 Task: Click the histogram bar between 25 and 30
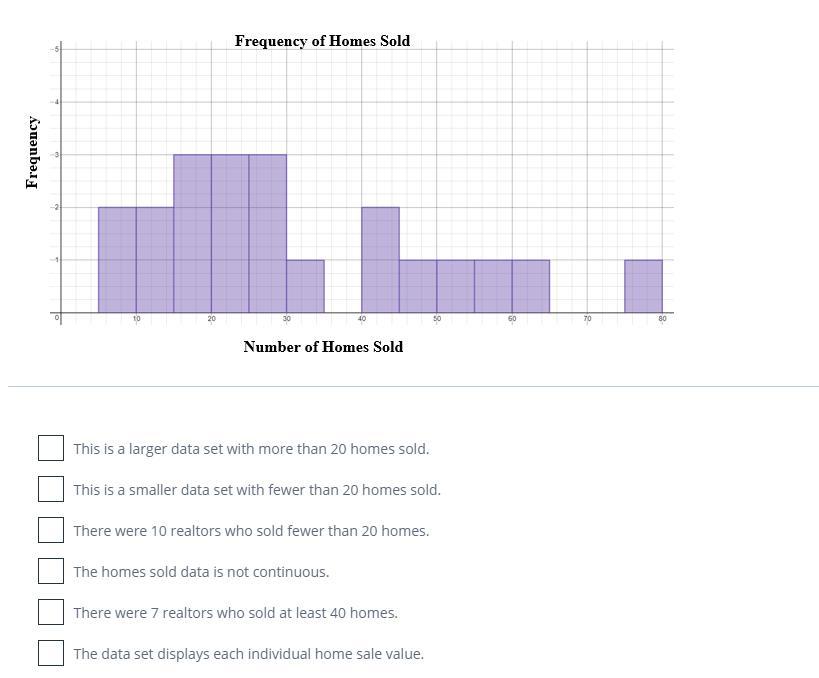click(268, 233)
